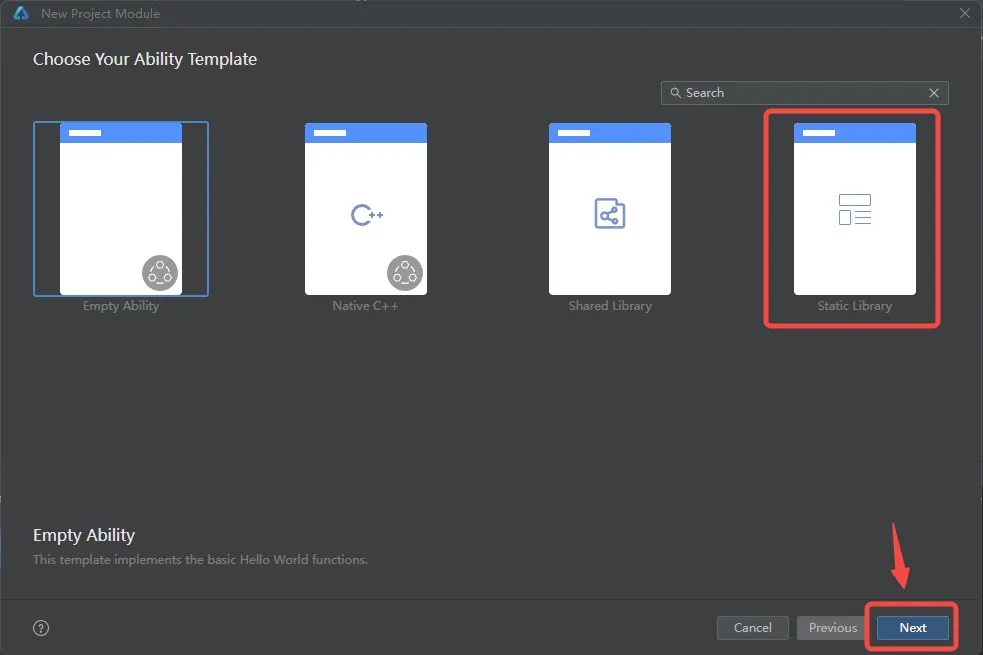Select the Shared Library template label
The image size is (983, 655).
point(609,306)
